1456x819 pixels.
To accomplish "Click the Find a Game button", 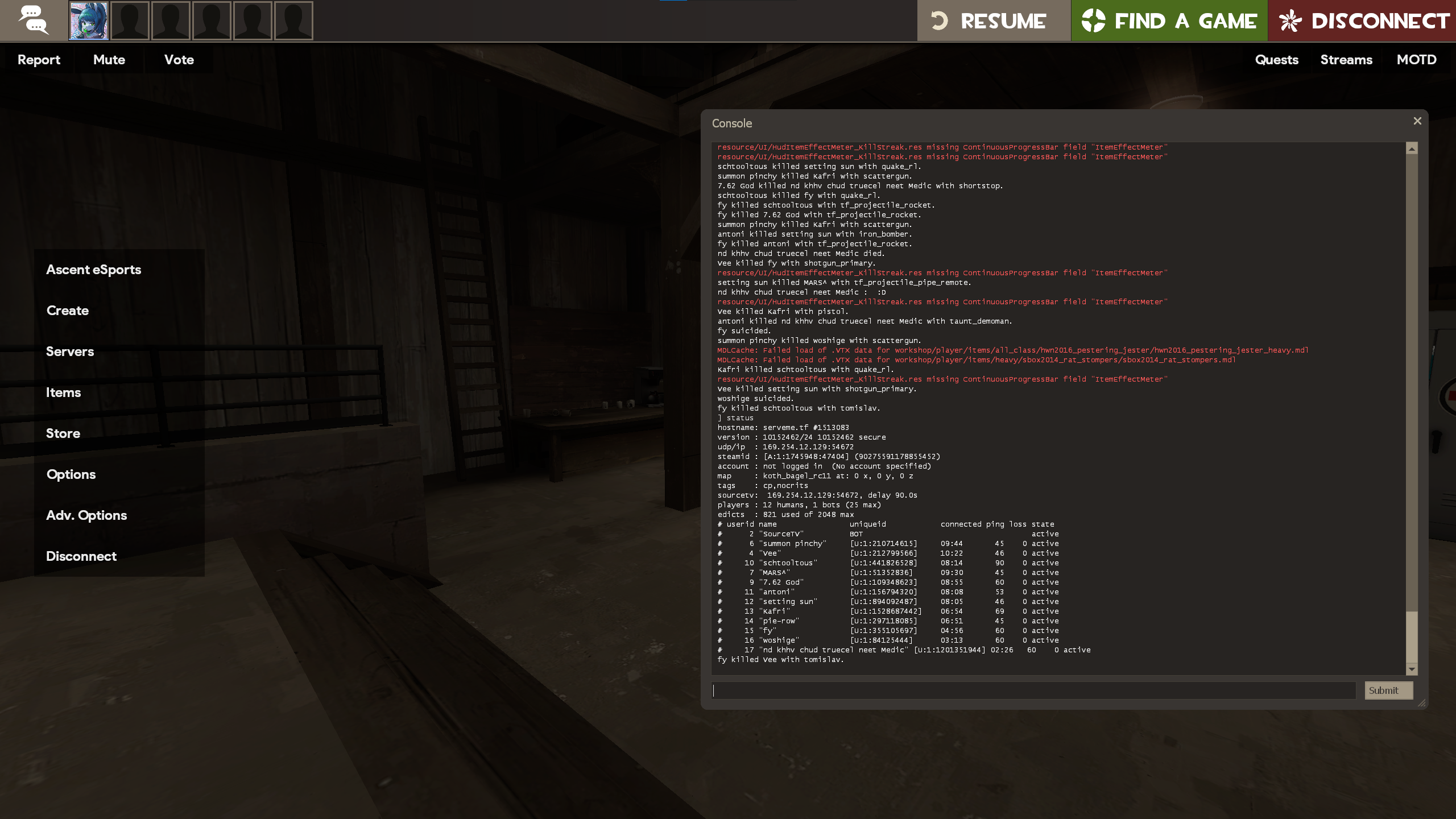I will coord(1169,20).
